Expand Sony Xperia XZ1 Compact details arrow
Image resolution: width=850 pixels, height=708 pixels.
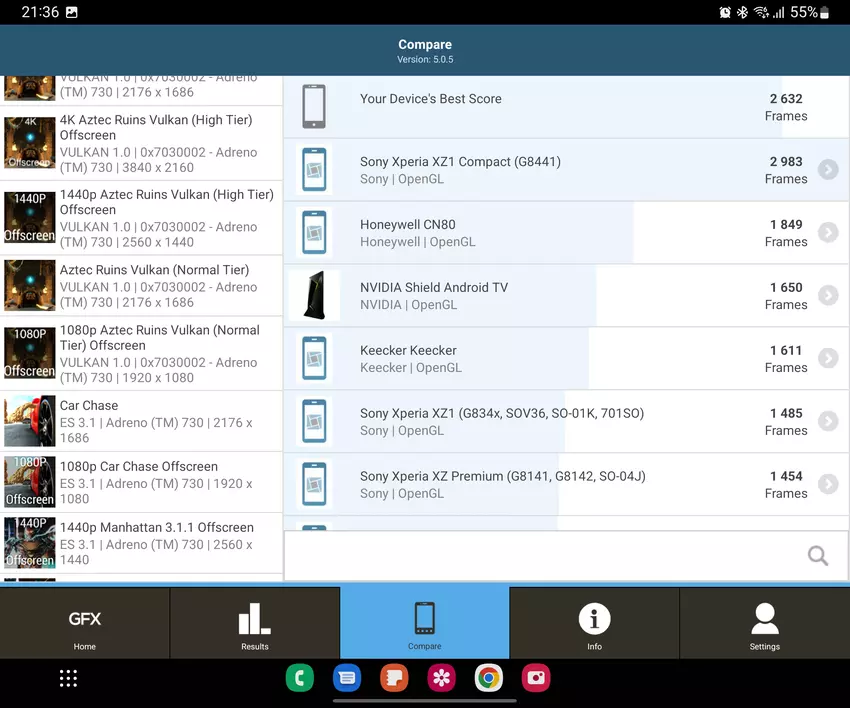(827, 170)
